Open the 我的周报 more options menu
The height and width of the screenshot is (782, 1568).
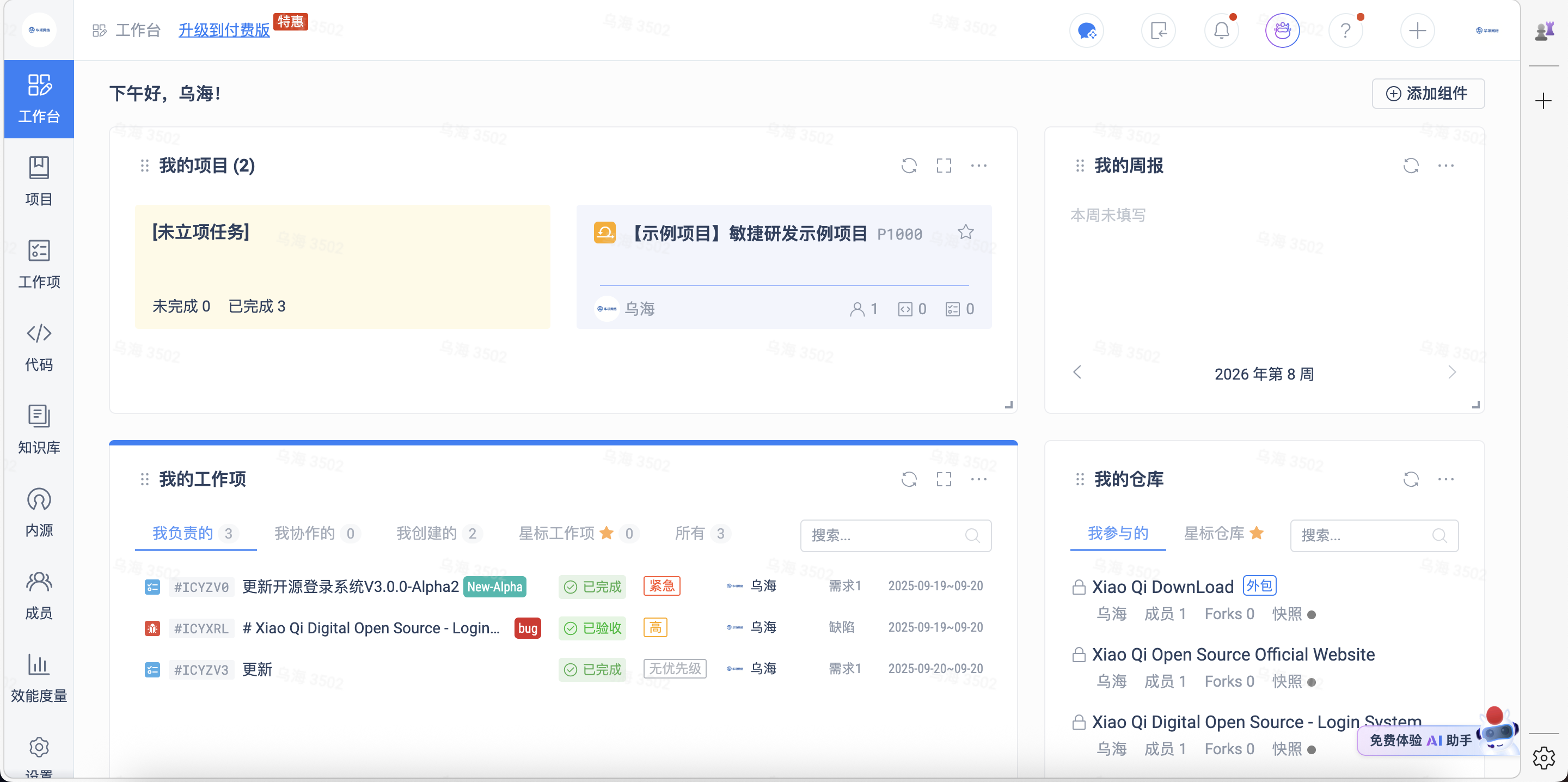(x=1447, y=165)
